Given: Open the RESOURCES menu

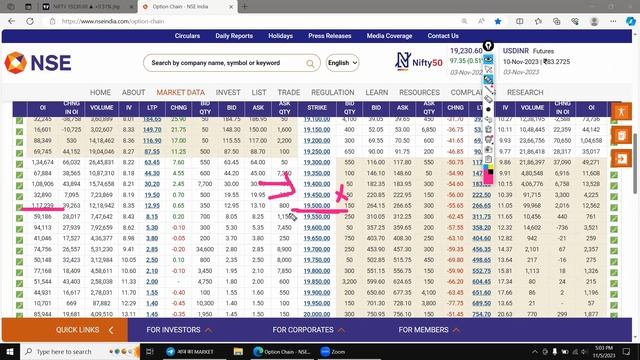Looking at the screenshot, I should pyautogui.click(x=419, y=93).
